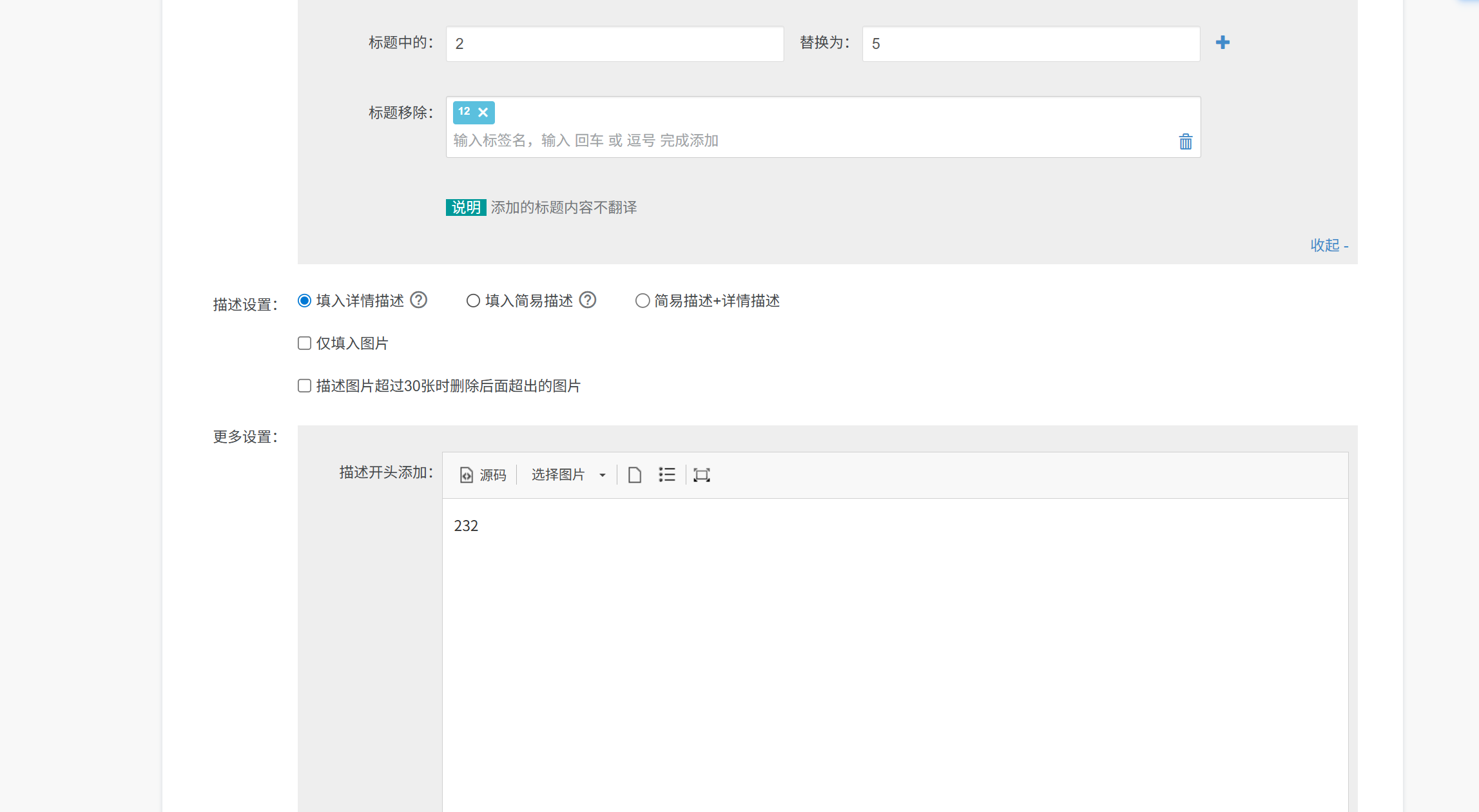Click the new page template icon
This screenshot has width=1479, height=812.
[635, 475]
